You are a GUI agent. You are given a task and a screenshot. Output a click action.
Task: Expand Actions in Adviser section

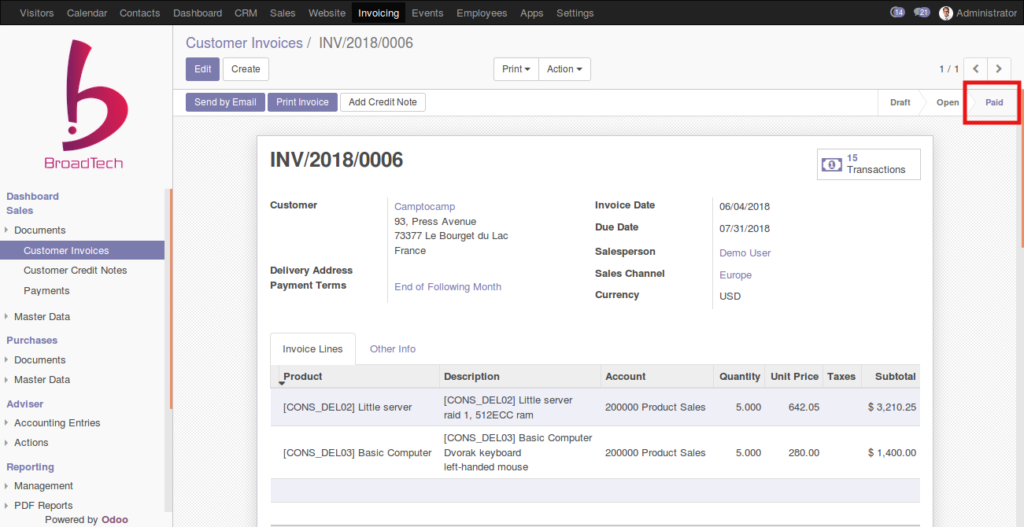pyautogui.click(x=31, y=442)
